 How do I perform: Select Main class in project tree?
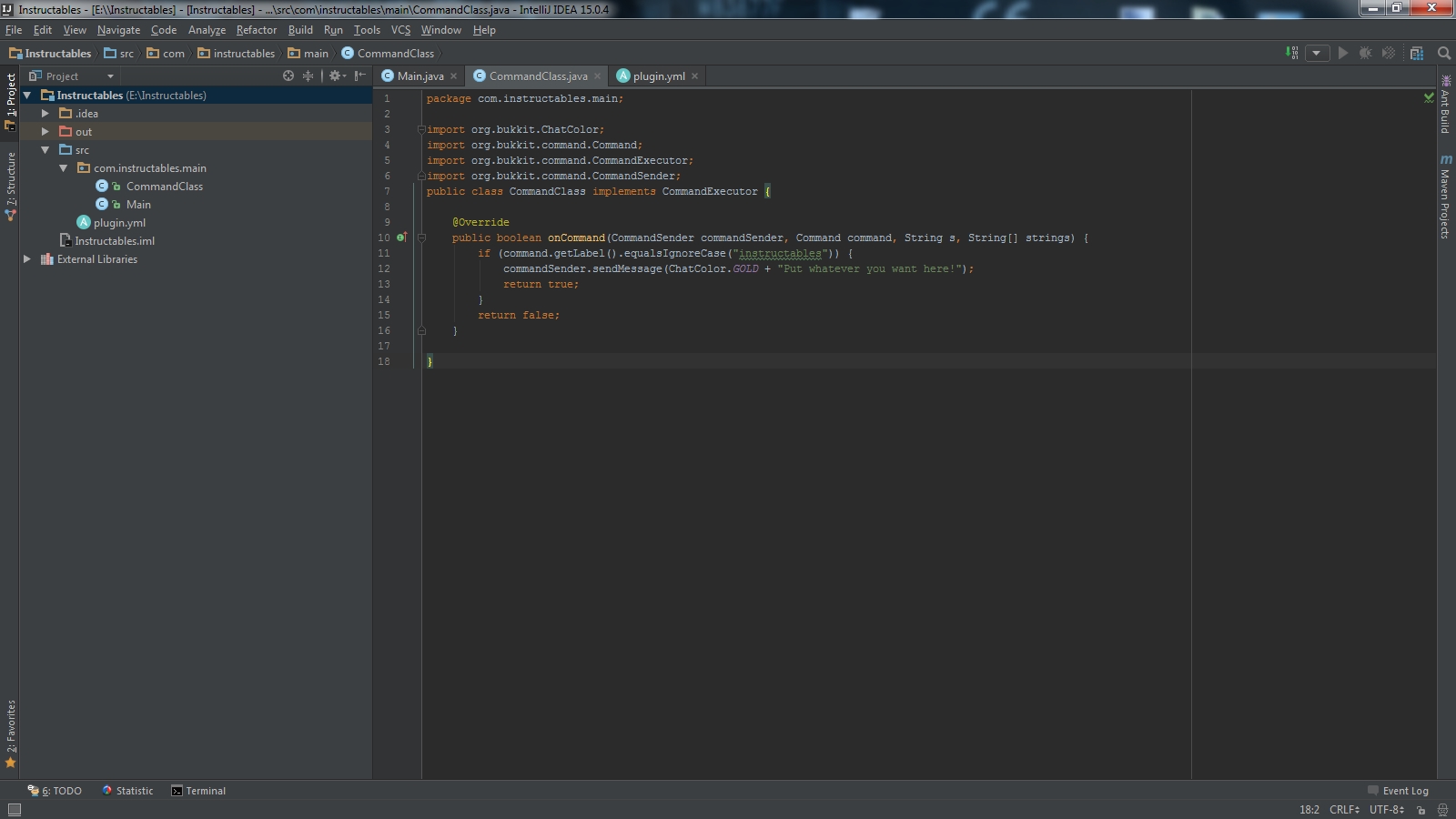(x=138, y=204)
